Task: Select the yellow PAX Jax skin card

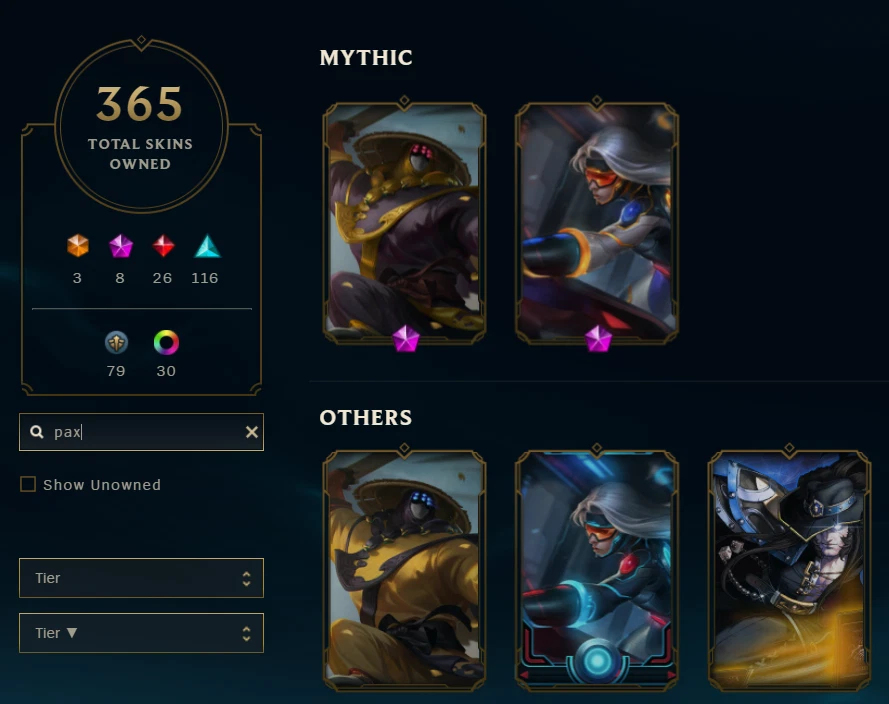Action: pyautogui.click(x=404, y=571)
